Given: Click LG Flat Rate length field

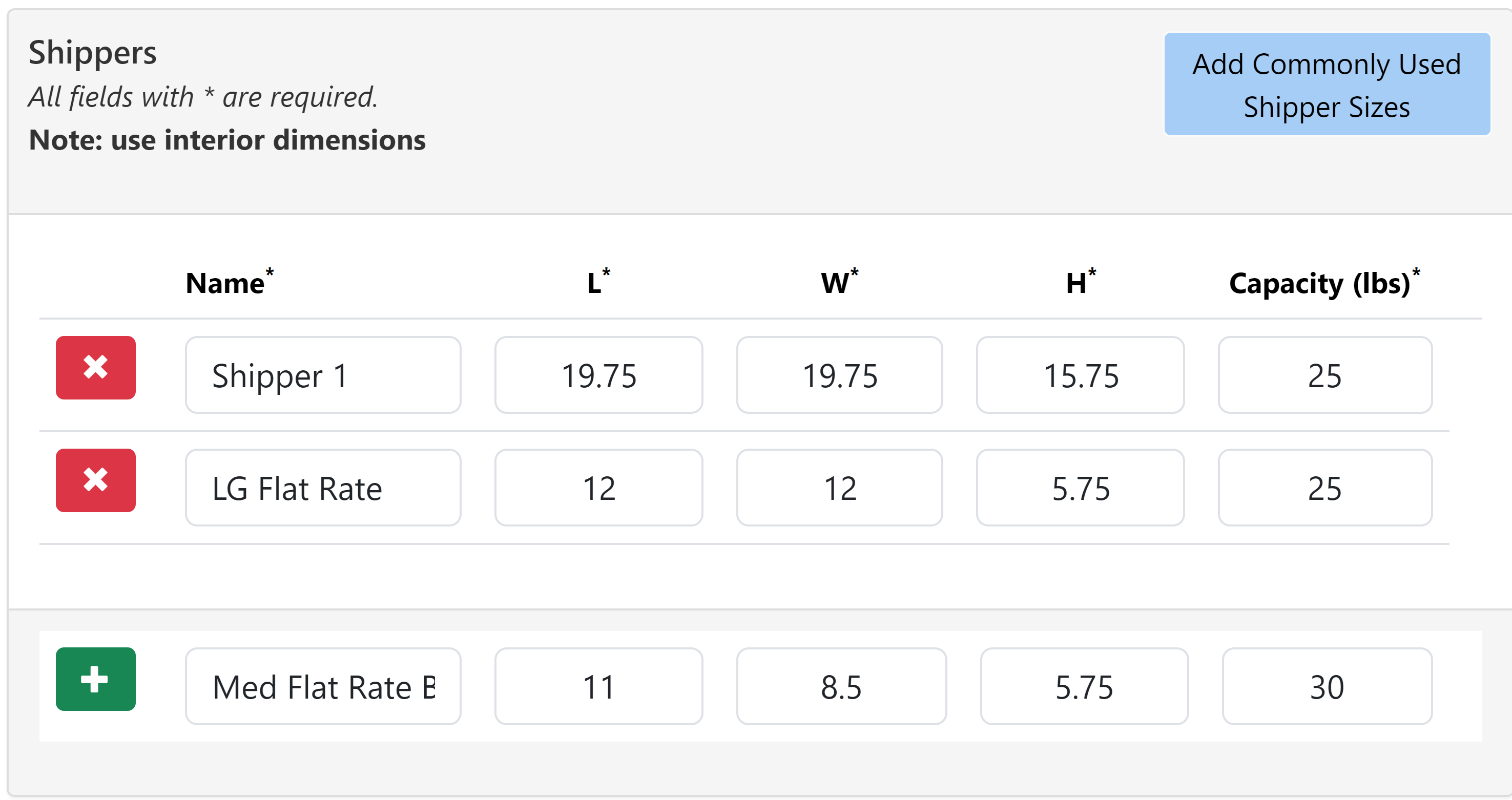Looking at the screenshot, I should pyautogui.click(x=598, y=488).
